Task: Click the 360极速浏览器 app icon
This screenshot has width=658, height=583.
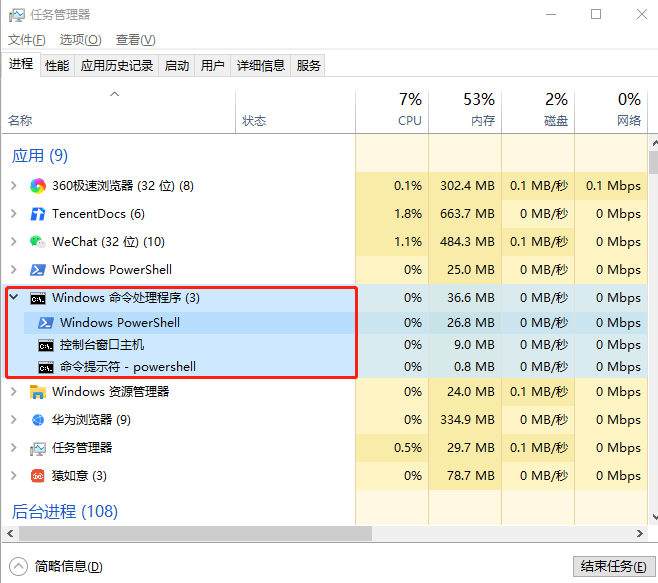Action: point(38,186)
